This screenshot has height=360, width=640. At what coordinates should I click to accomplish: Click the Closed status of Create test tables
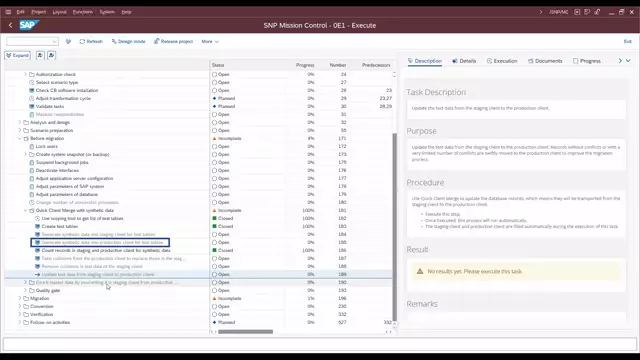tap(222, 226)
